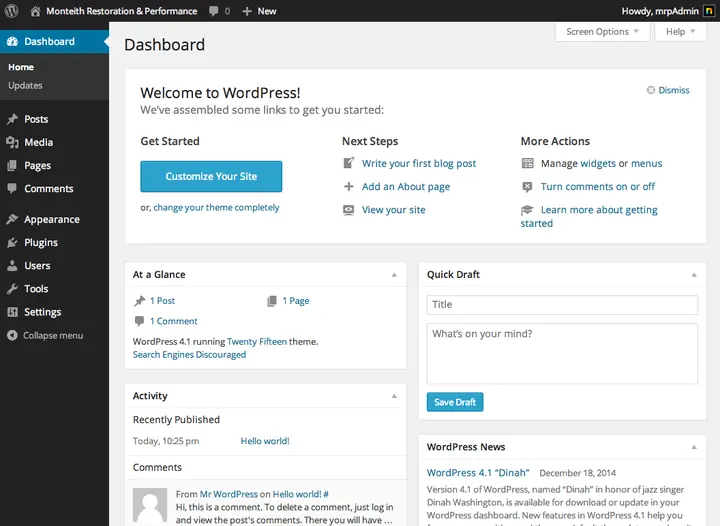This screenshot has width=720, height=526.
Task: Click the graduation cap icon beside Learn more
Action: (527, 210)
